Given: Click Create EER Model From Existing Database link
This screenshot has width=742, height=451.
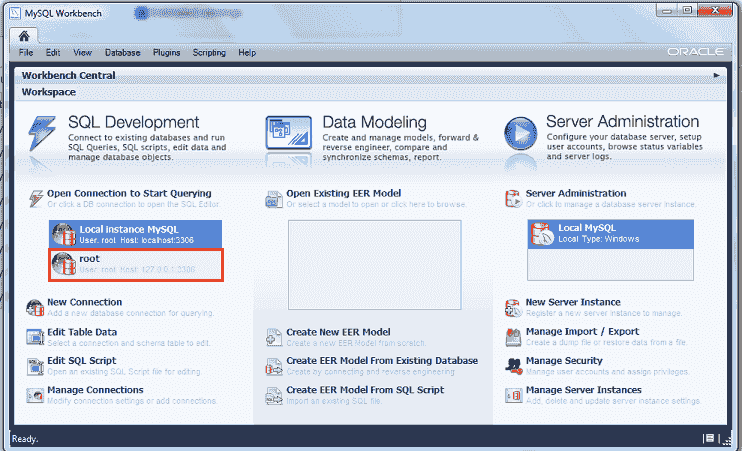Looking at the screenshot, I should coord(382,360).
